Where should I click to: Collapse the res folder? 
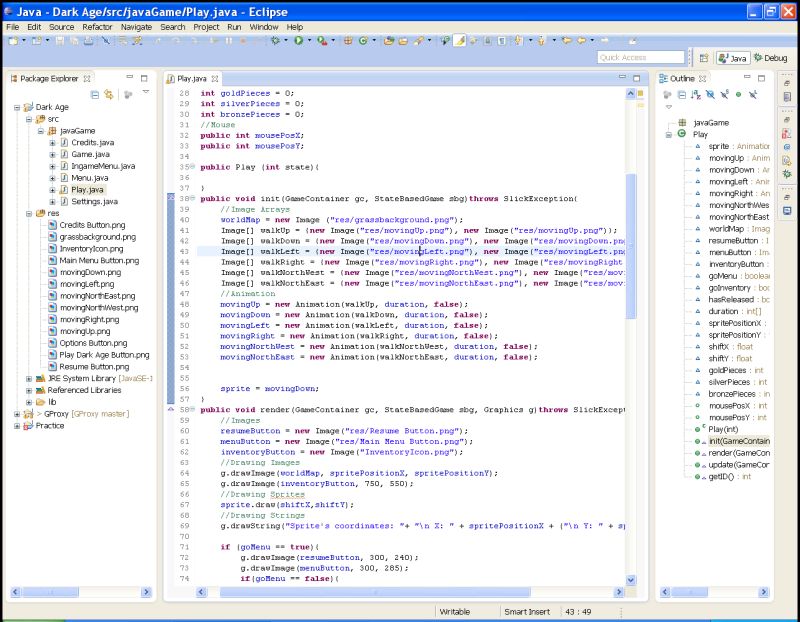[x=28, y=214]
